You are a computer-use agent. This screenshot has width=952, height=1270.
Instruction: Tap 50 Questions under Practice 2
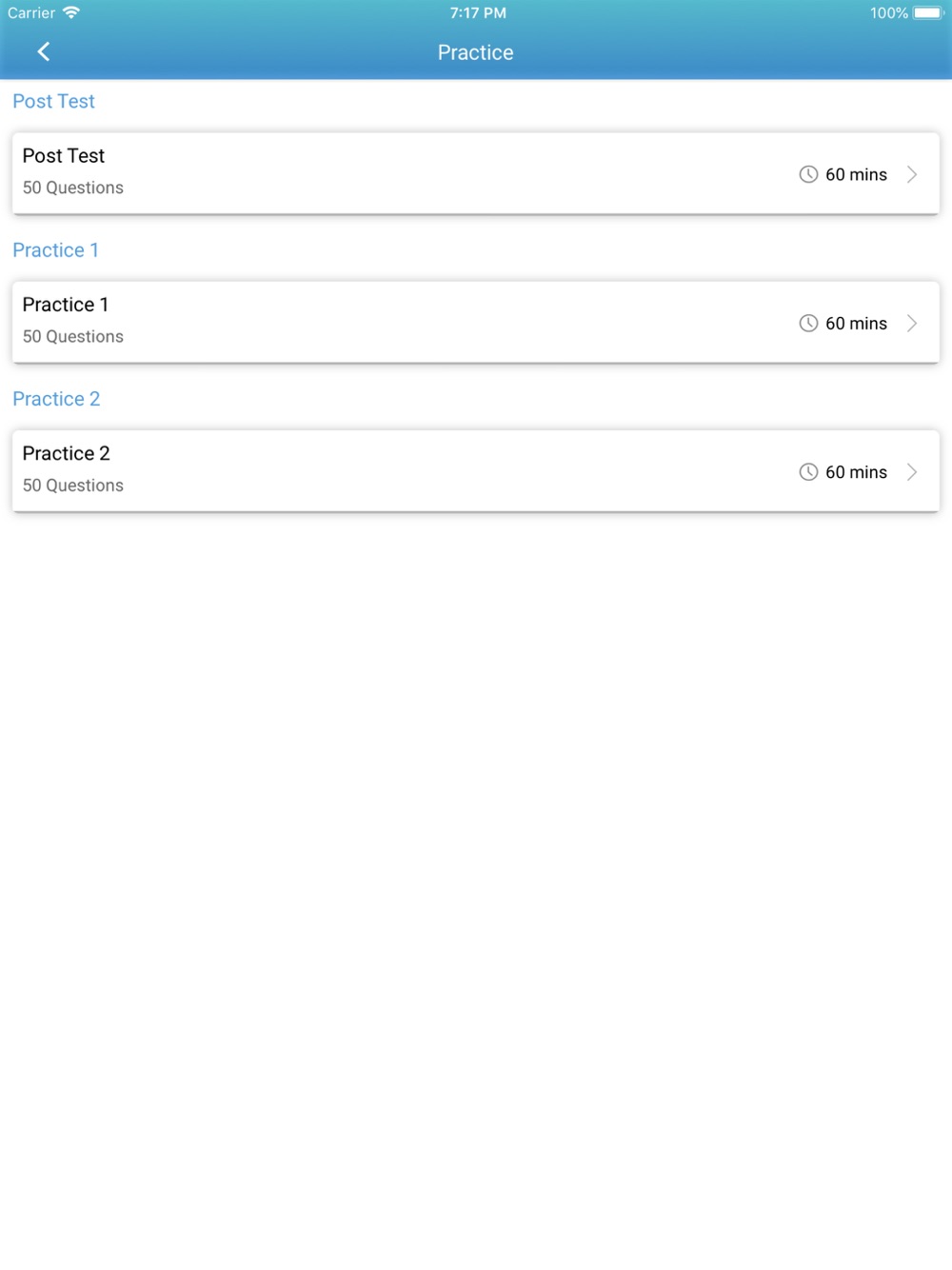[x=73, y=486]
